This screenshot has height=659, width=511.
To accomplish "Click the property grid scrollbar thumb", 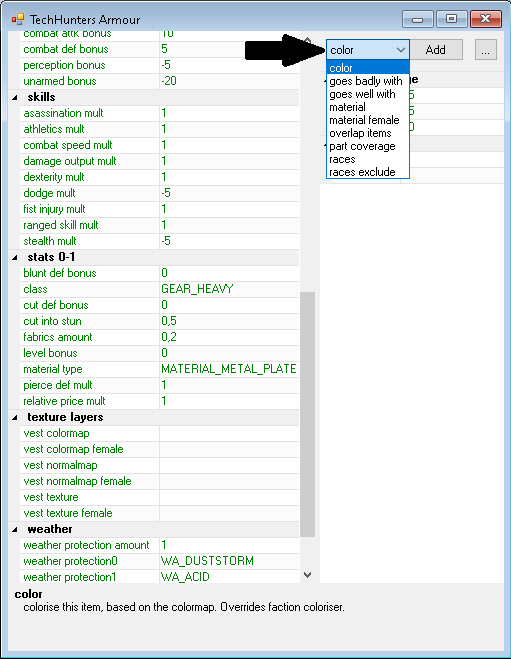I will (308, 414).
